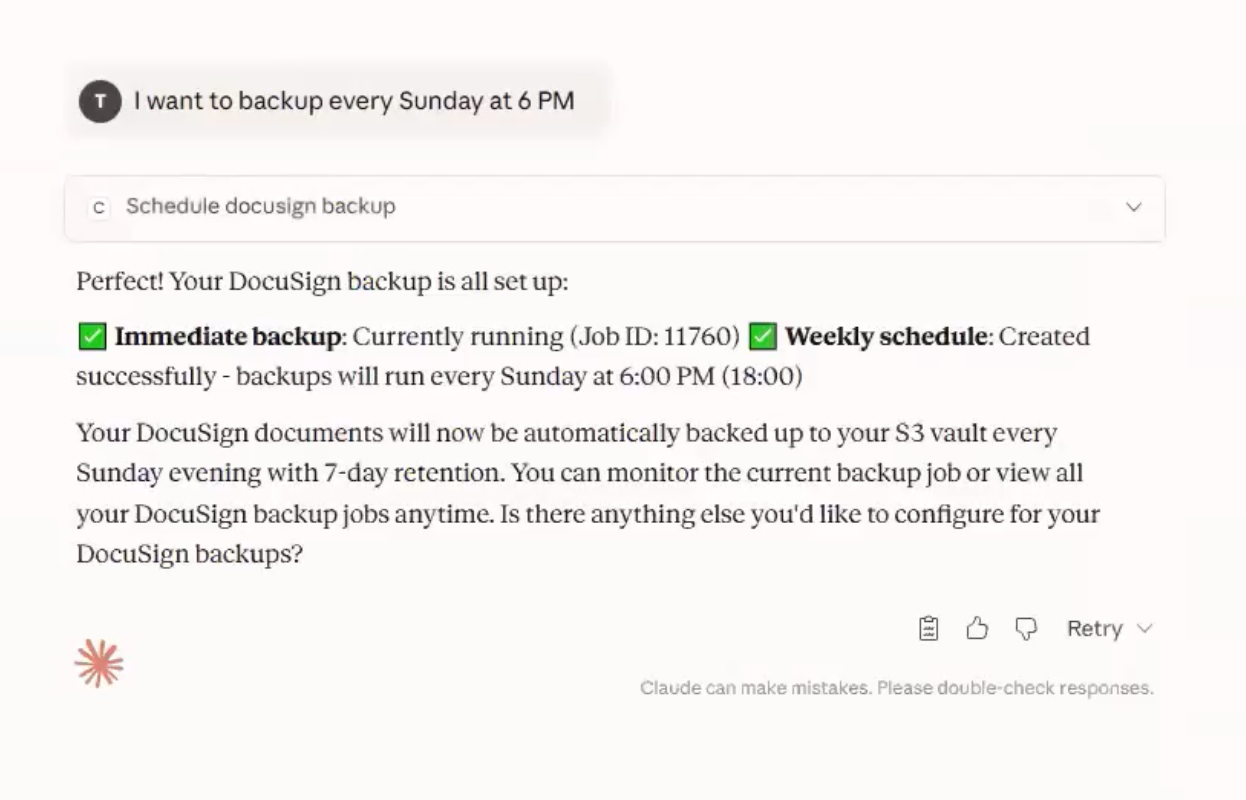Click the user message about Sunday backup
The image size is (1246, 800).
coord(354,101)
